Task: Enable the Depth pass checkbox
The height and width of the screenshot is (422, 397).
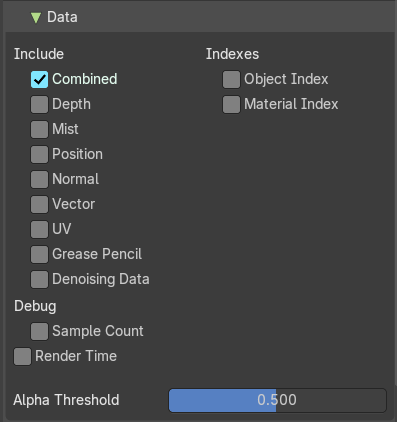Action: 39,104
